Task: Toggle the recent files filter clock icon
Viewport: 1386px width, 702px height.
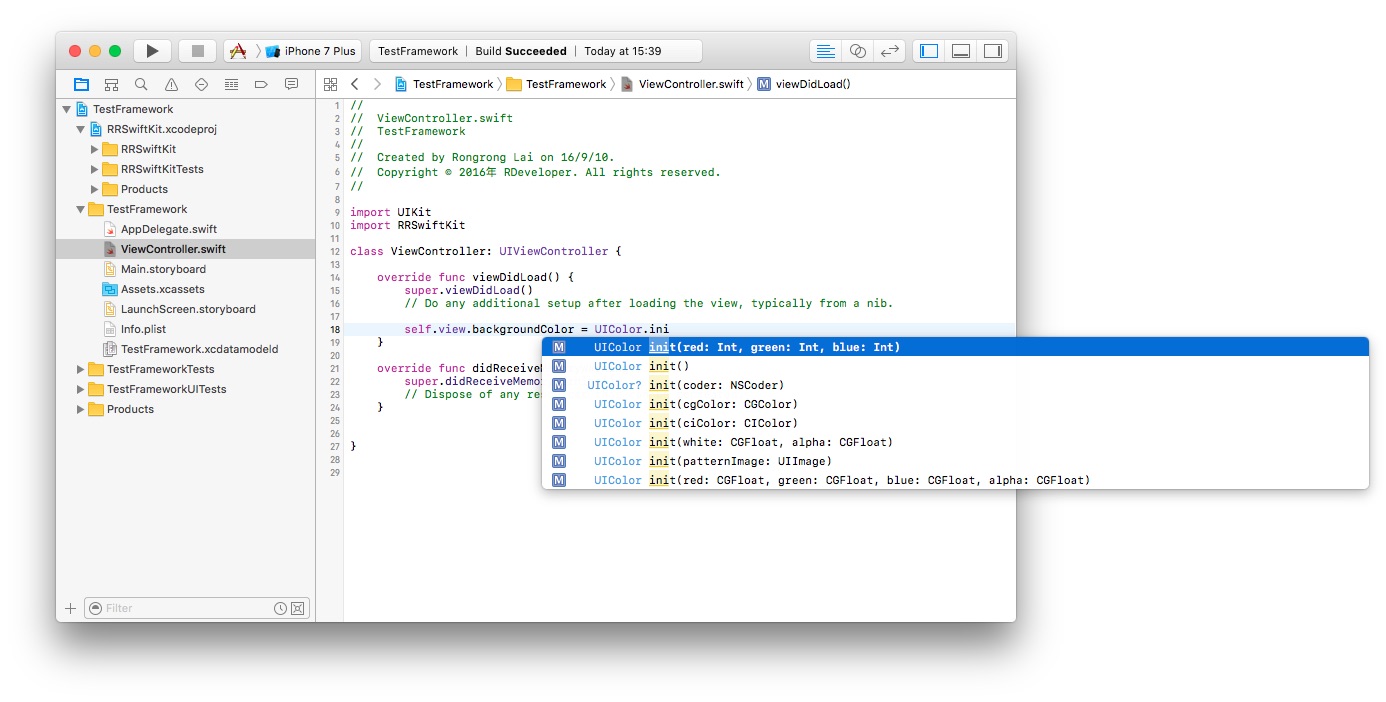Action: coord(281,608)
